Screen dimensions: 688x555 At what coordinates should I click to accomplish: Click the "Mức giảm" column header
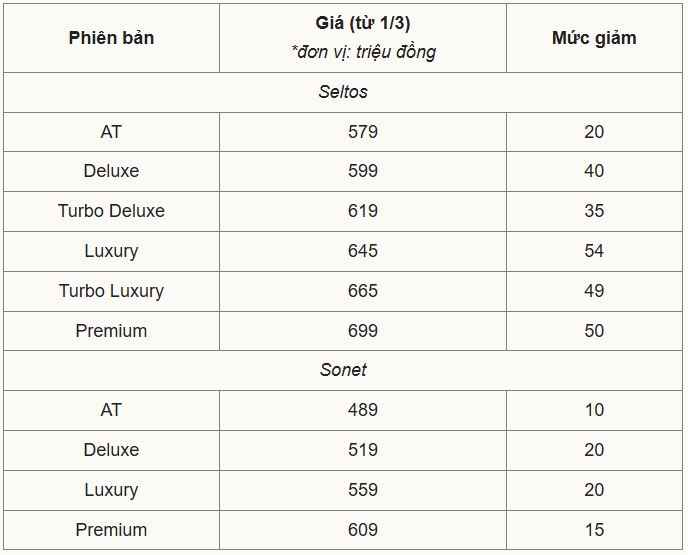pyautogui.click(x=594, y=38)
